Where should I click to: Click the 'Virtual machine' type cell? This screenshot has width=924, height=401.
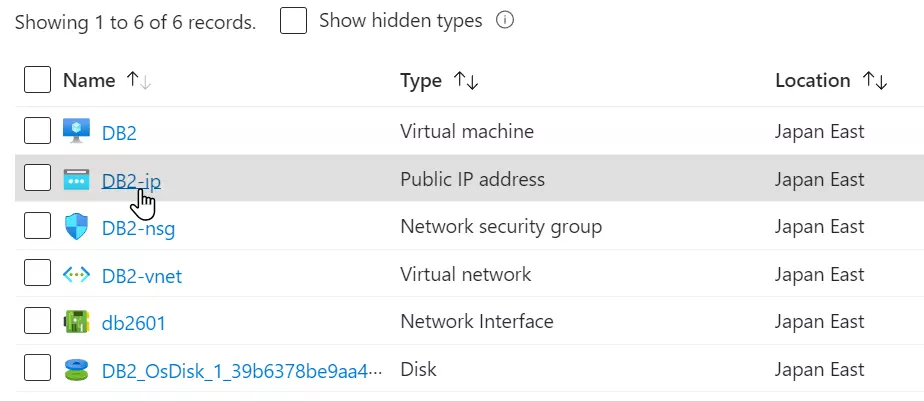pyautogui.click(x=467, y=131)
